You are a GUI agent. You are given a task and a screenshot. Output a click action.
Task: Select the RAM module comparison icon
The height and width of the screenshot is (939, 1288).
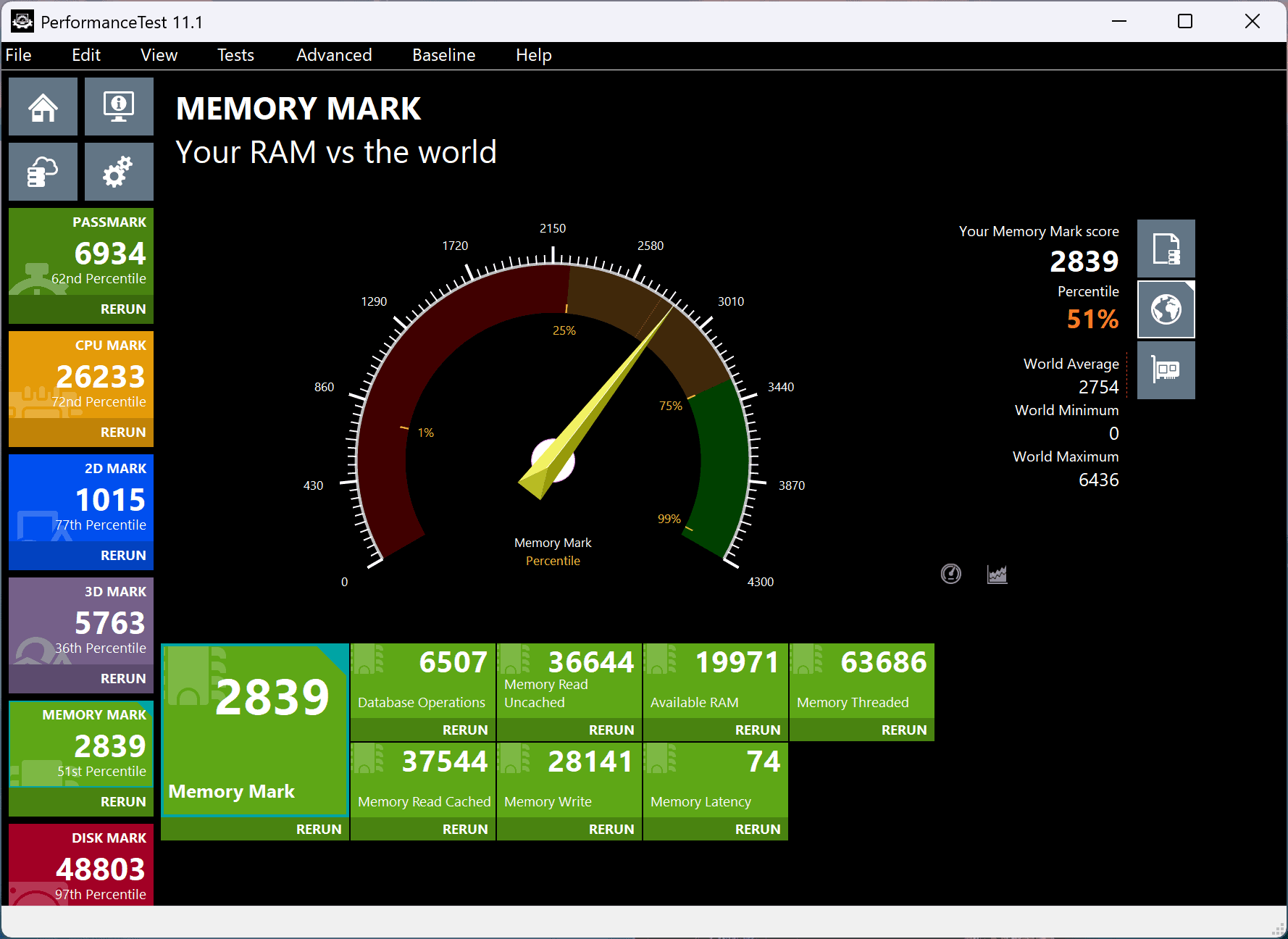coord(1166,370)
